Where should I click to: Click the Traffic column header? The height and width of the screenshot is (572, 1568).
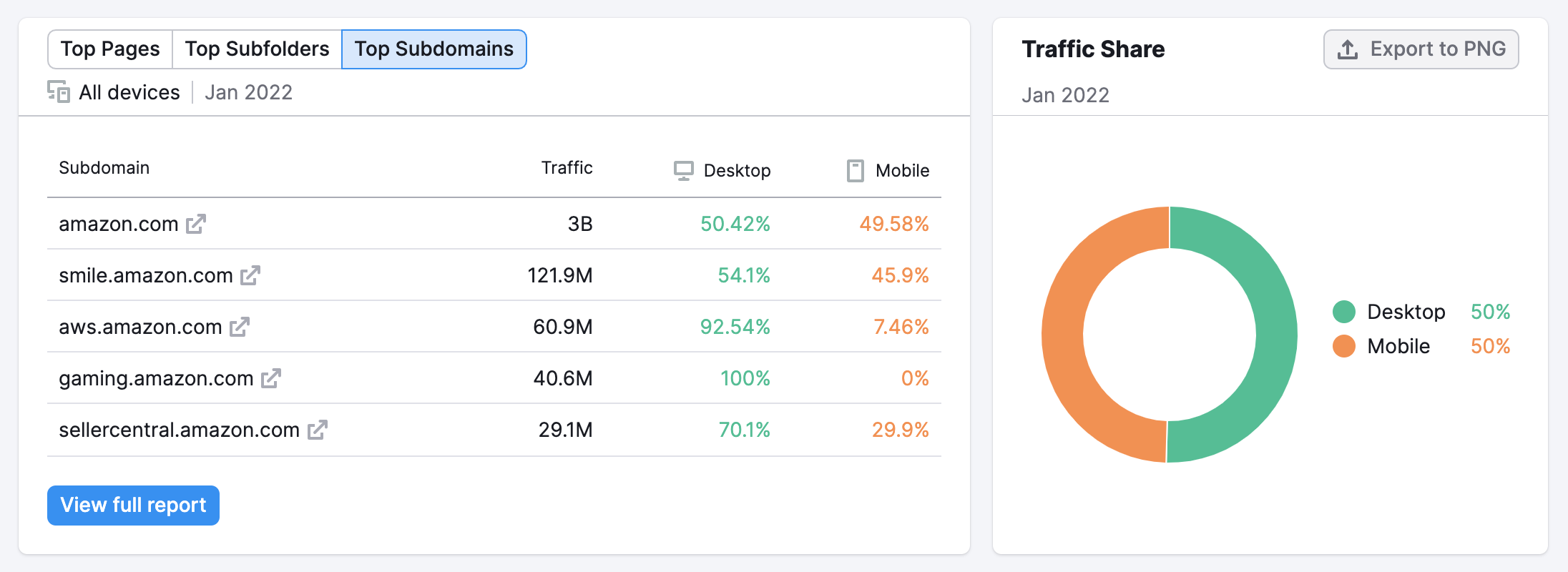[567, 168]
